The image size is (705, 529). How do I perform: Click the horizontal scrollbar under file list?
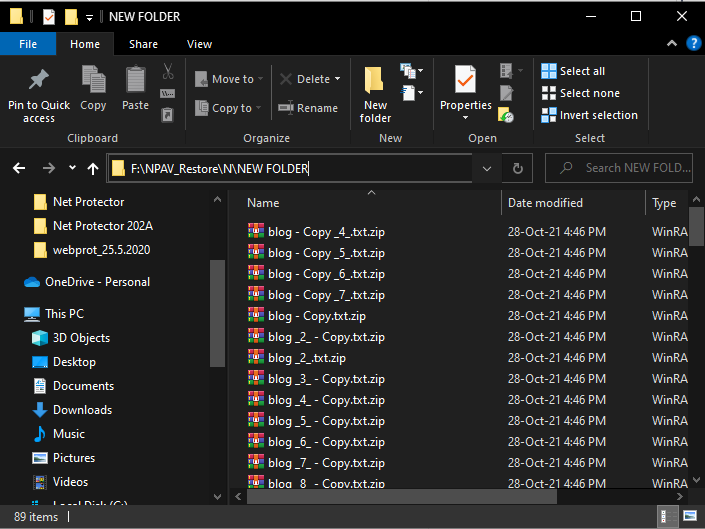pyautogui.click(x=400, y=496)
